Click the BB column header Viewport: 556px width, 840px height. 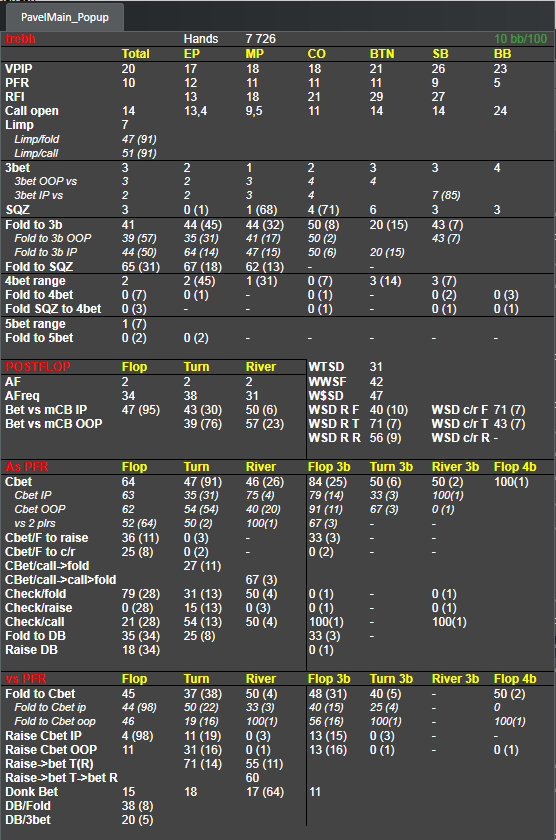click(502, 54)
